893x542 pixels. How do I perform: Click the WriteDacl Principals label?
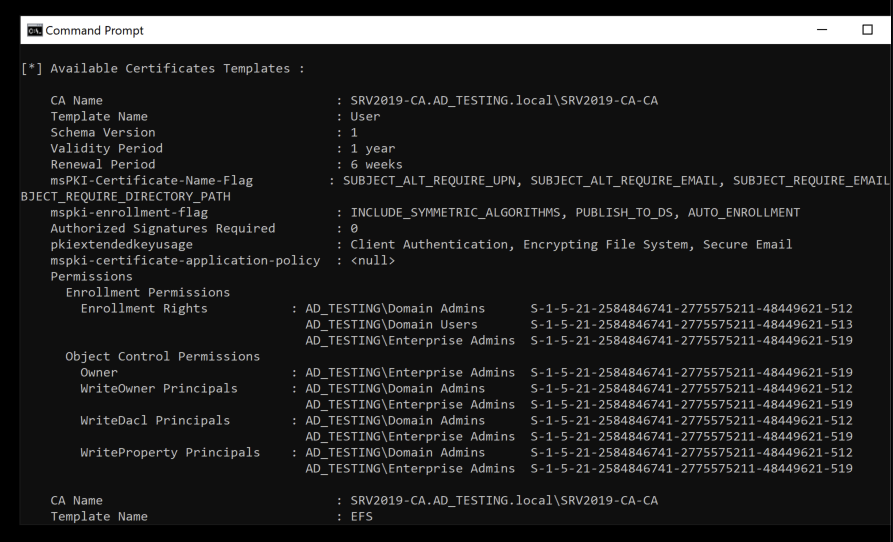click(x=155, y=420)
